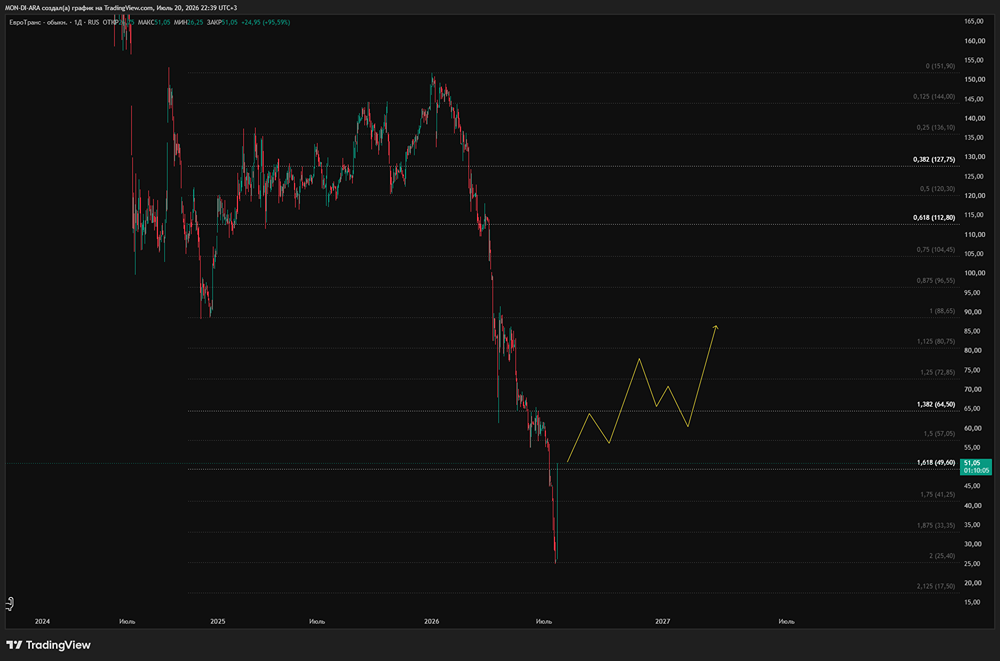Click the 100,00 price scale value
The image size is (1000, 661).
click(974, 273)
